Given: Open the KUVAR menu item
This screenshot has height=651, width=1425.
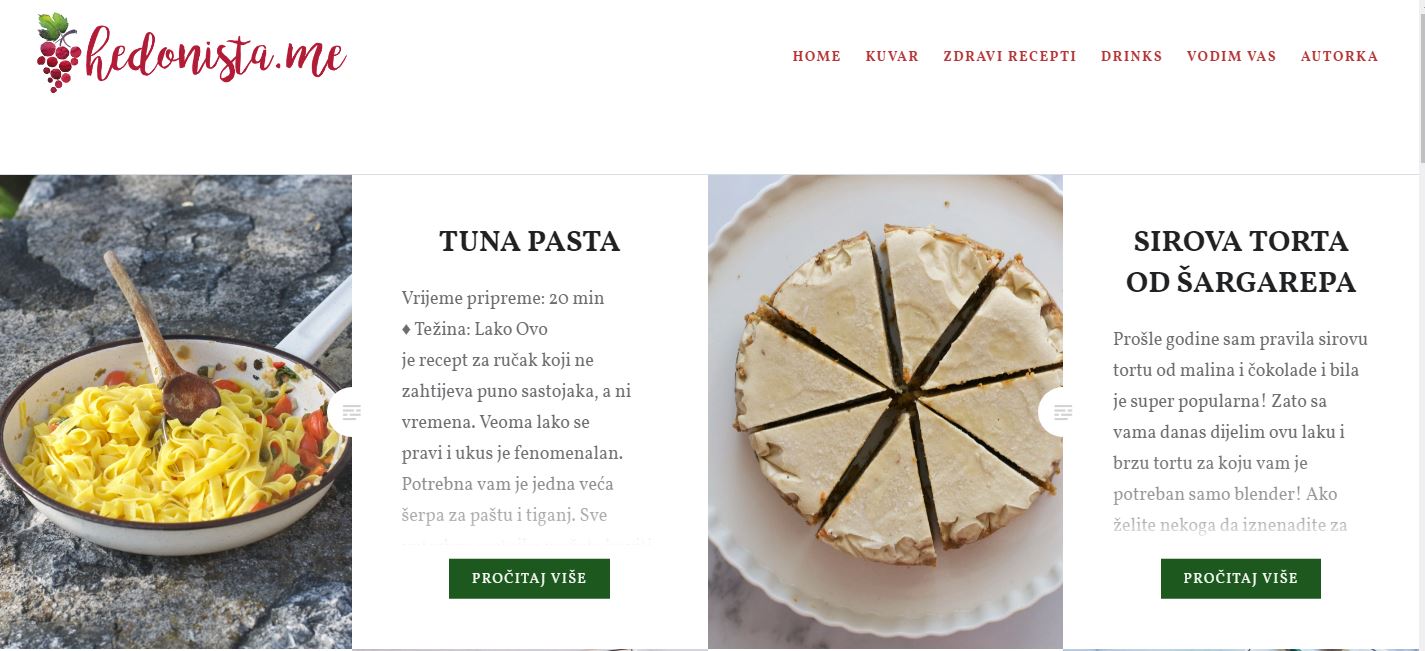Looking at the screenshot, I should (x=892, y=57).
